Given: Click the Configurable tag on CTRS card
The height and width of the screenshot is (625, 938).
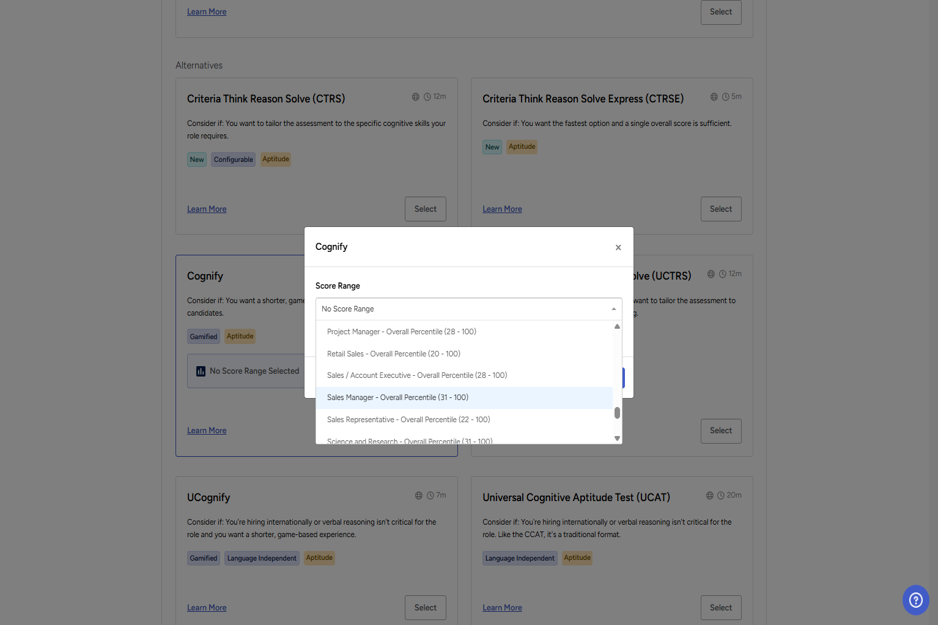Looking at the screenshot, I should [233, 159].
